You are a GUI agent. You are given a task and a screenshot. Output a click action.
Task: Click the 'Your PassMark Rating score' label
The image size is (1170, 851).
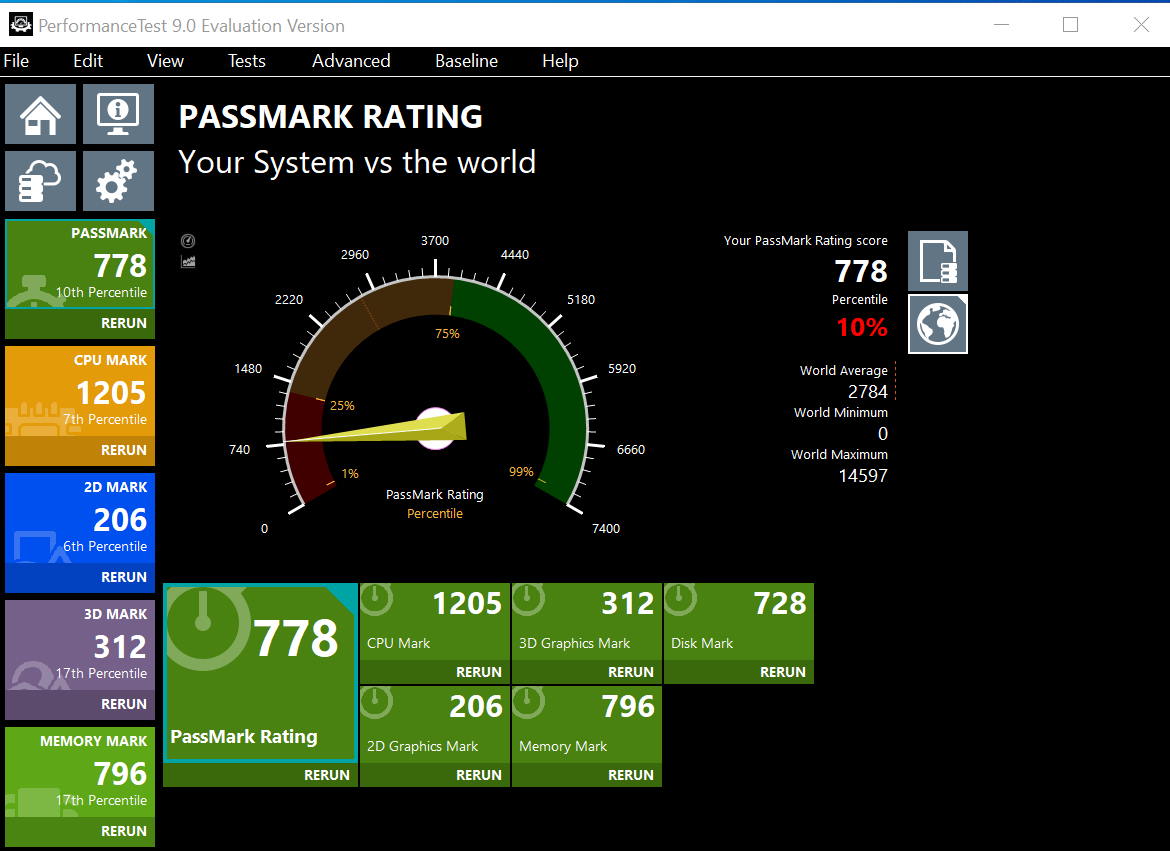pos(805,240)
